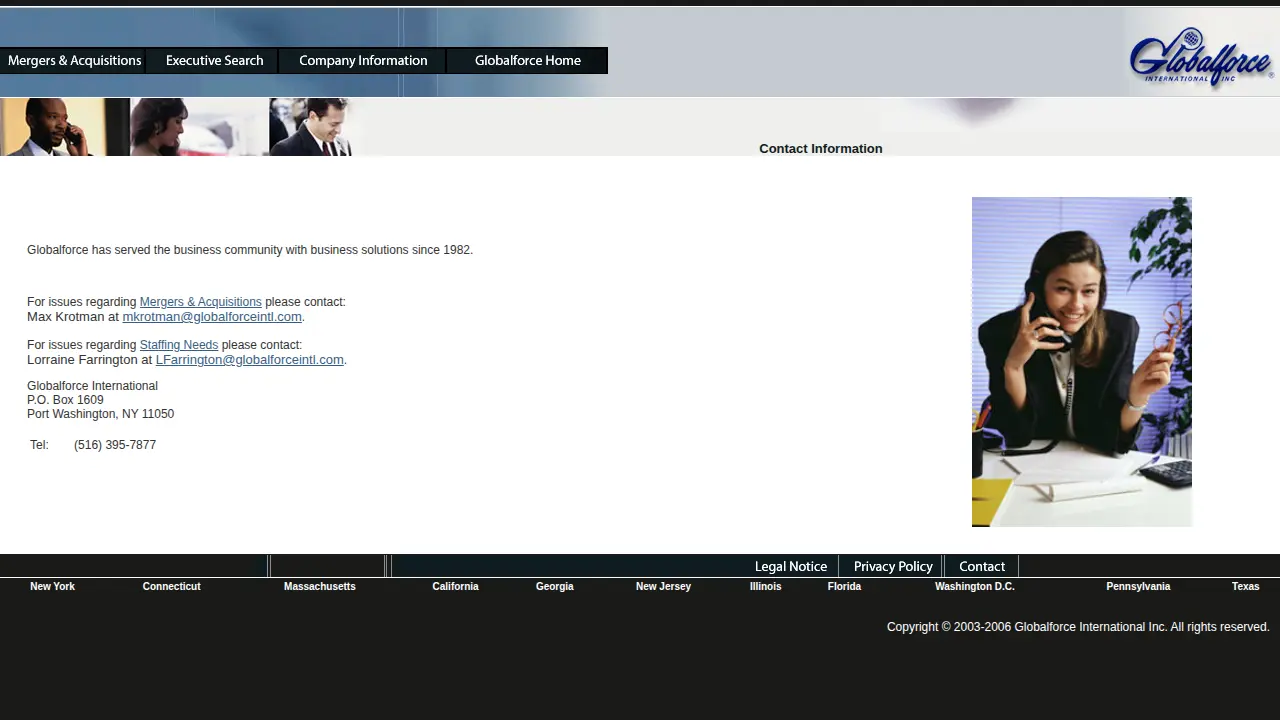The image size is (1280, 720).
Task: Select the Texas location link
Action: (x=1245, y=587)
